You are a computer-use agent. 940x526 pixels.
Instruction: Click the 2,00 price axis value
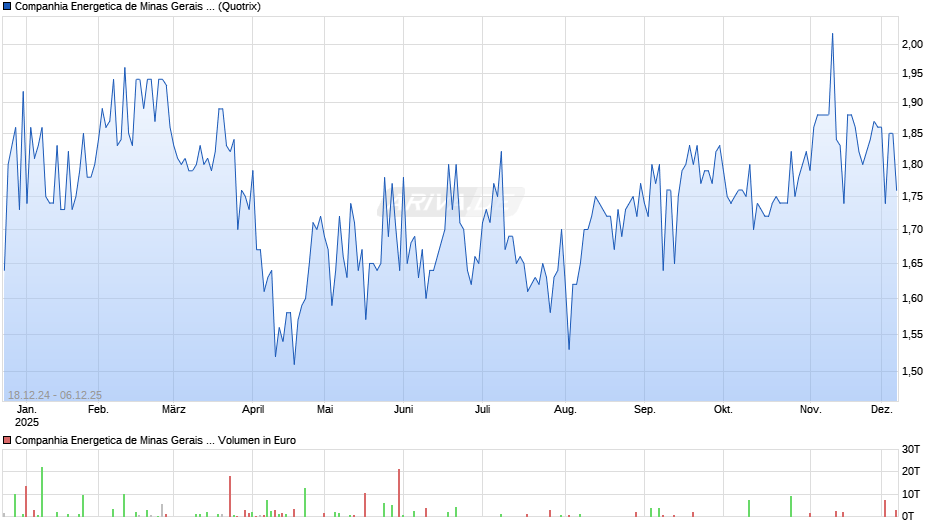912,44
